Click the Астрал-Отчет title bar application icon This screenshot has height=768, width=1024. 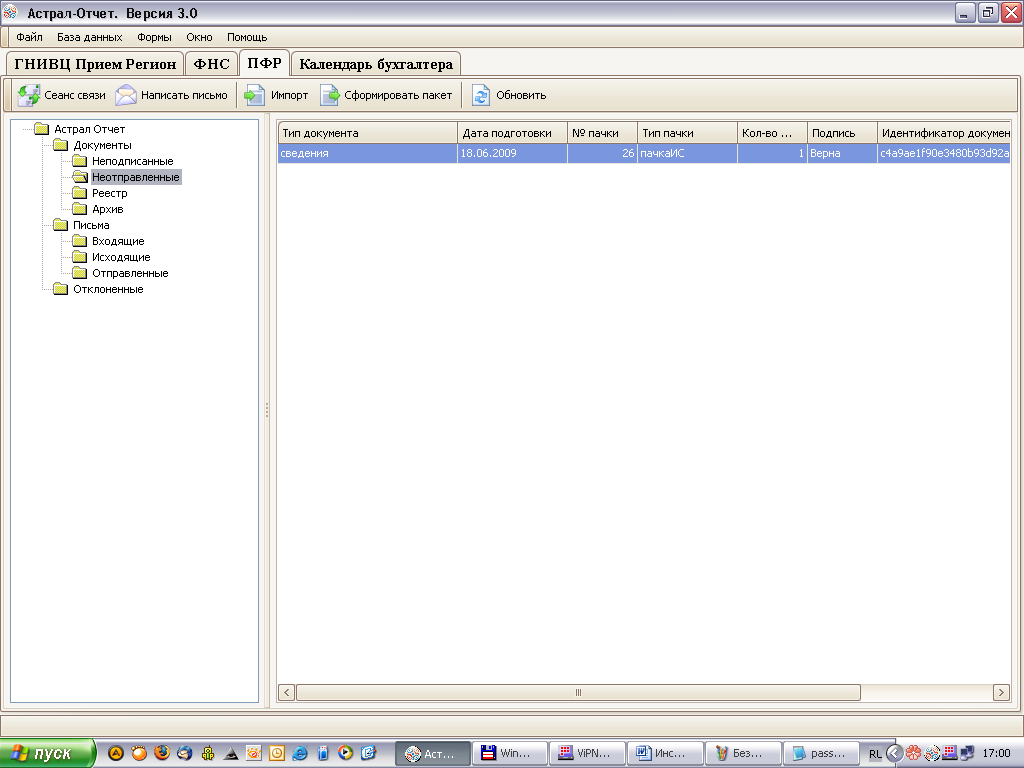point(10,12)
